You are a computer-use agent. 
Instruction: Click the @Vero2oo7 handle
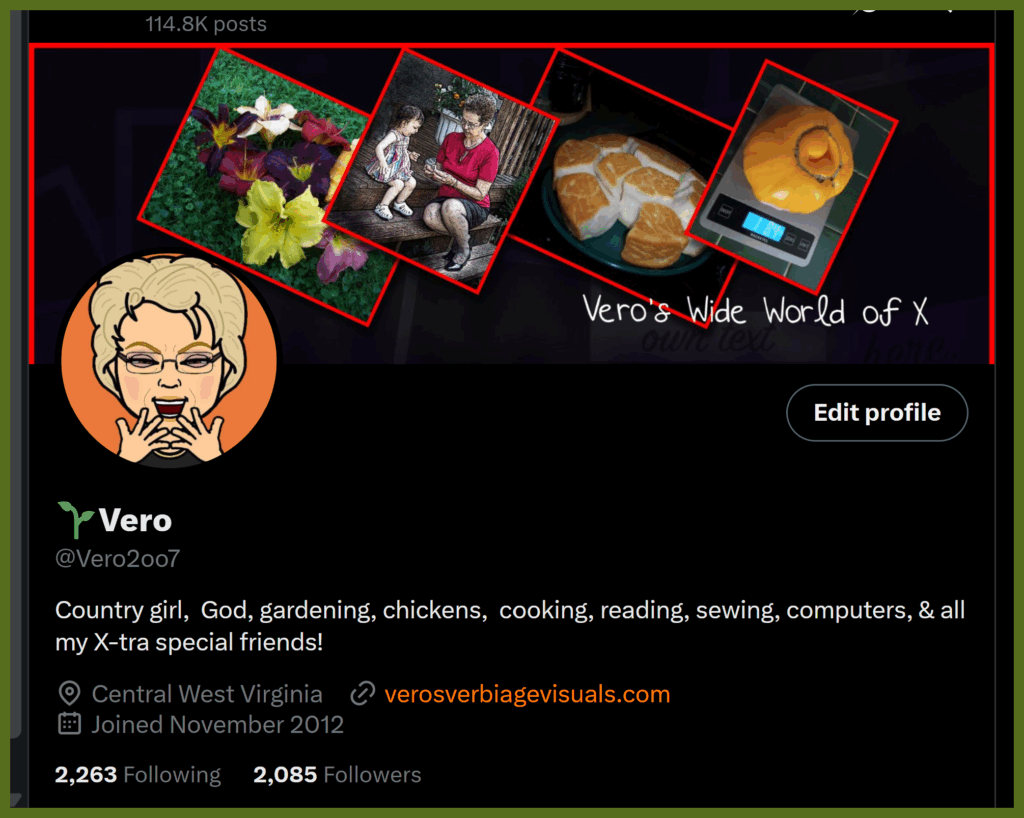[x=118, y=559]
